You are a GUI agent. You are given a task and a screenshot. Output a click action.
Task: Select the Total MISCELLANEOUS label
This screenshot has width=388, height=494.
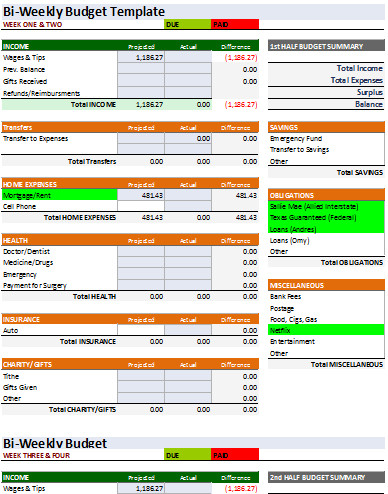347,364
